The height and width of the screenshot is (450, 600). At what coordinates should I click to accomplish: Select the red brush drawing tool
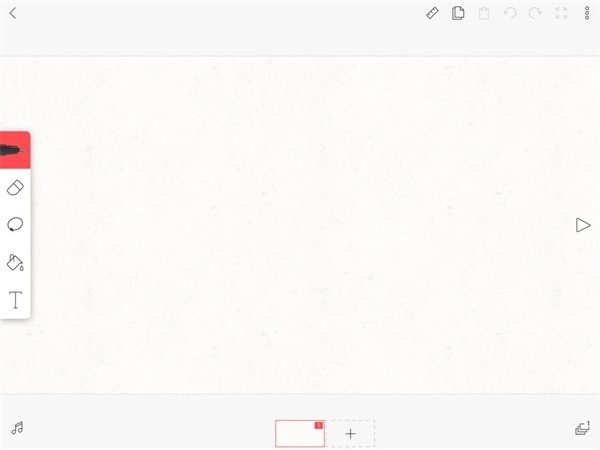(15, 150)
